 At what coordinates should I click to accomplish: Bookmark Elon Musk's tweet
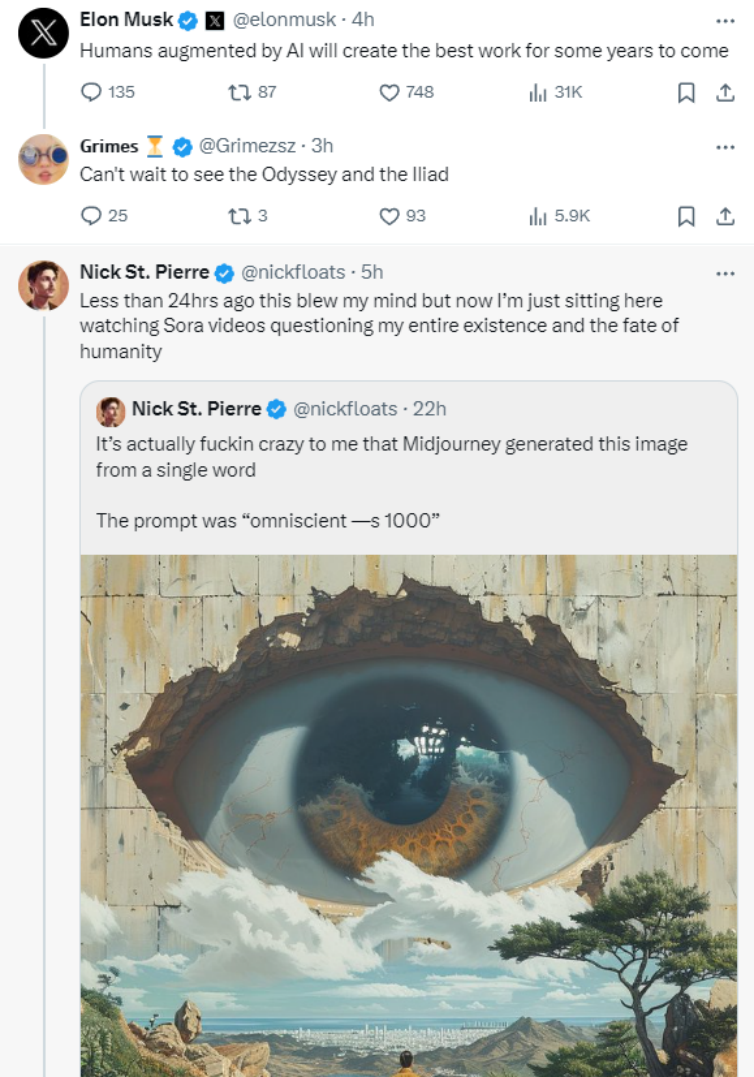pyautogui.click(x=686, y=92)
